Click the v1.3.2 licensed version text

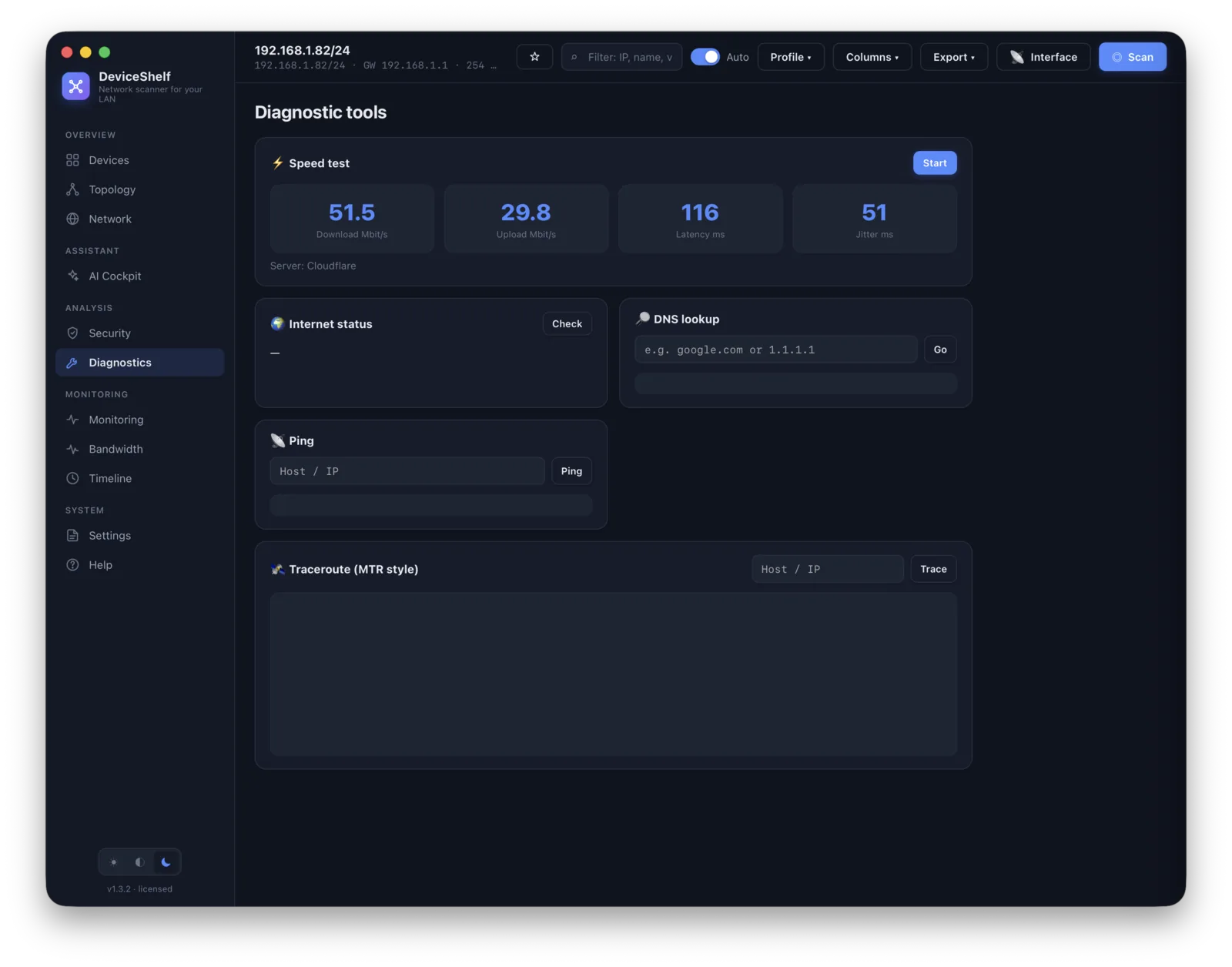click(x=139, y=888)
